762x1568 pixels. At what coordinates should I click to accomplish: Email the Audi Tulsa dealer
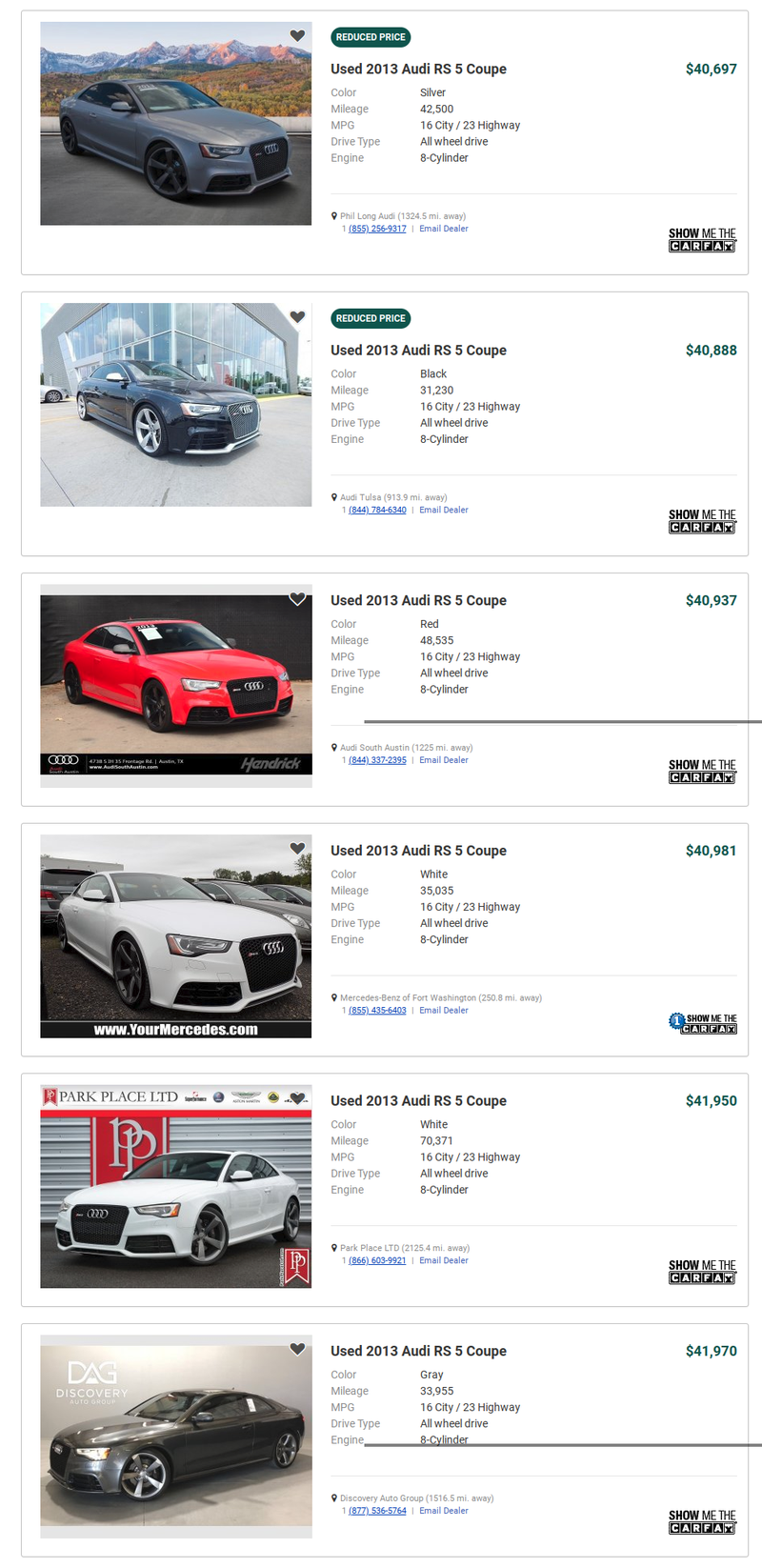click(444, 510)
